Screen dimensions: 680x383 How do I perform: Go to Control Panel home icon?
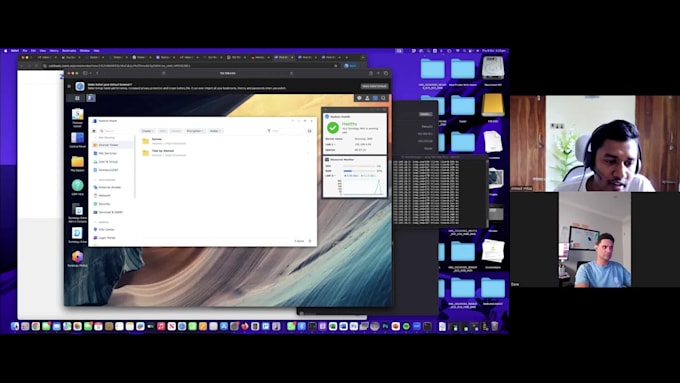click(x=94, y=131)
